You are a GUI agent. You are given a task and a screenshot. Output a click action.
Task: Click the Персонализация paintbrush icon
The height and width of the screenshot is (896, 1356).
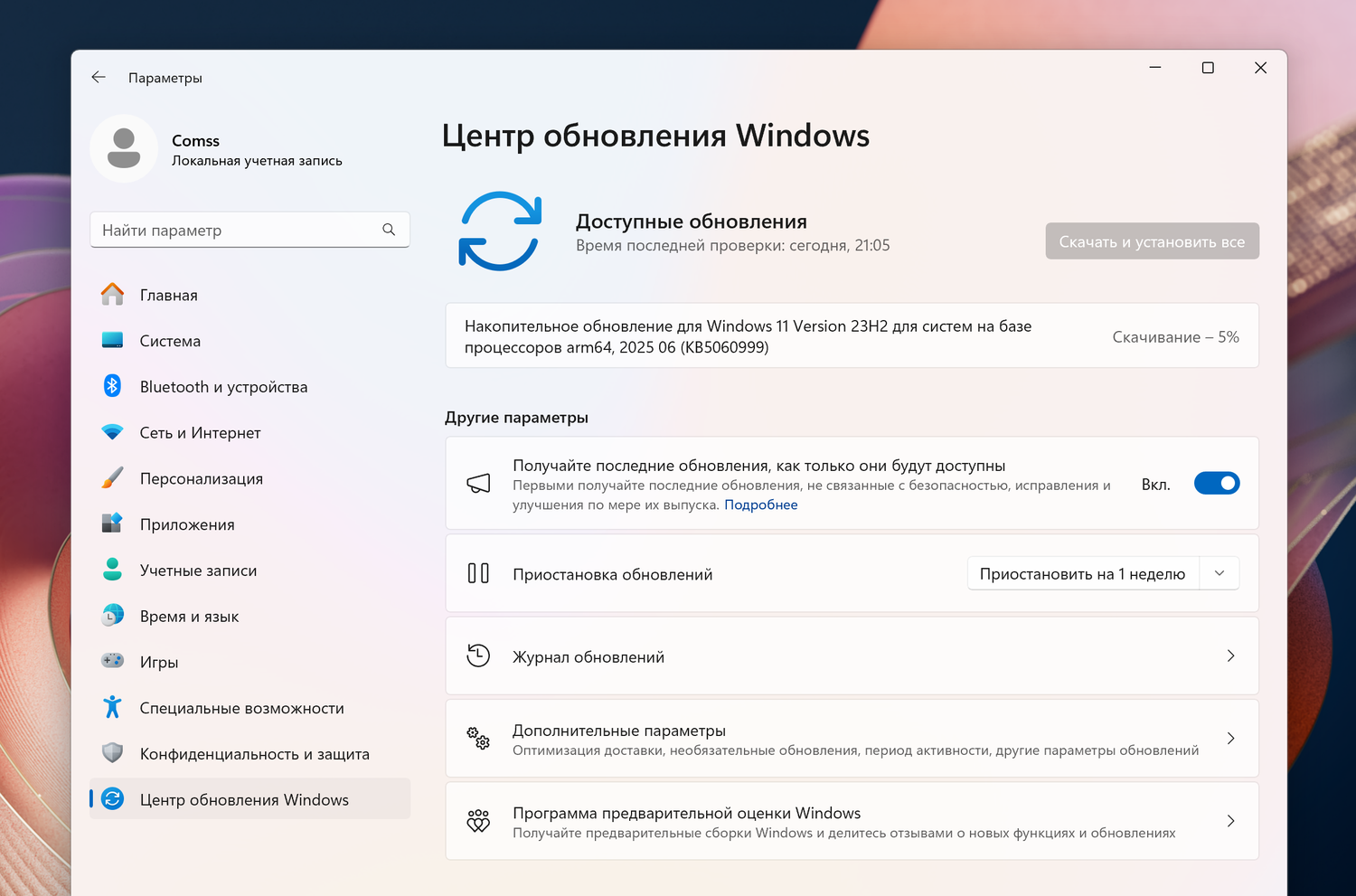pyautogui.click(x=112, y=478)
